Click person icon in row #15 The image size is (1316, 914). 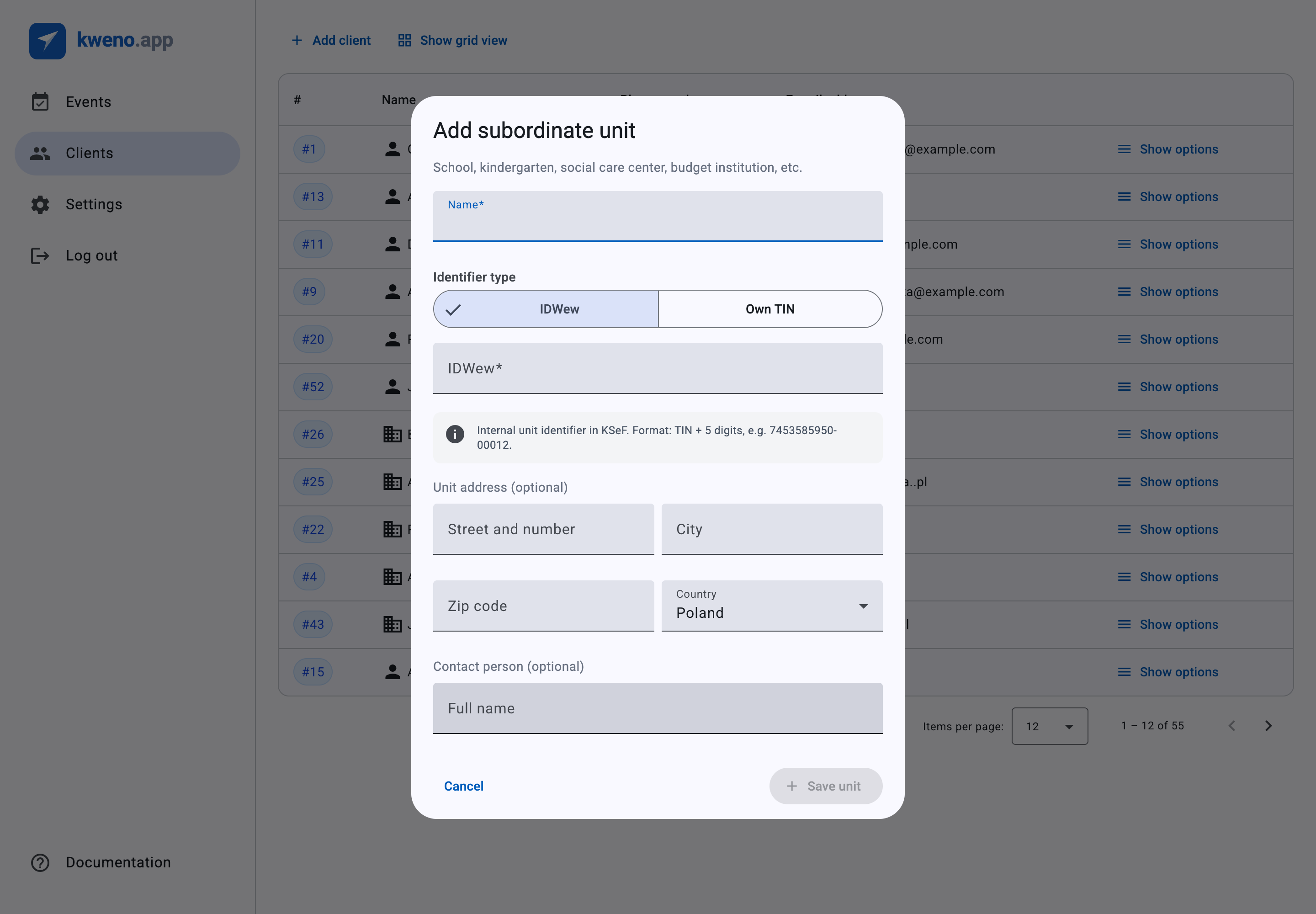(392, 672)
